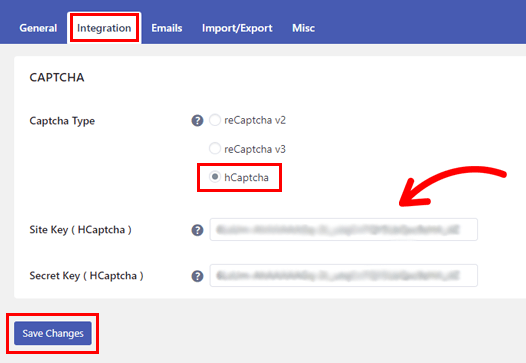
Task: Open the Emails tab
Action: 167,28
